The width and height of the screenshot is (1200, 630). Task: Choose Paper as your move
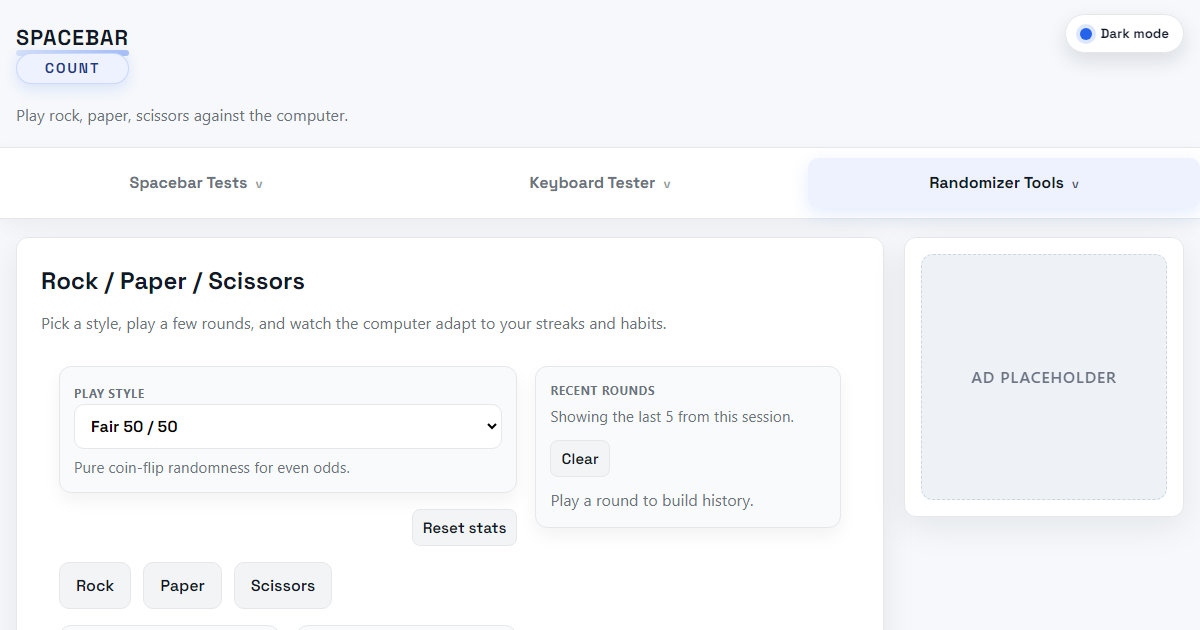click(x=182, y=586)
